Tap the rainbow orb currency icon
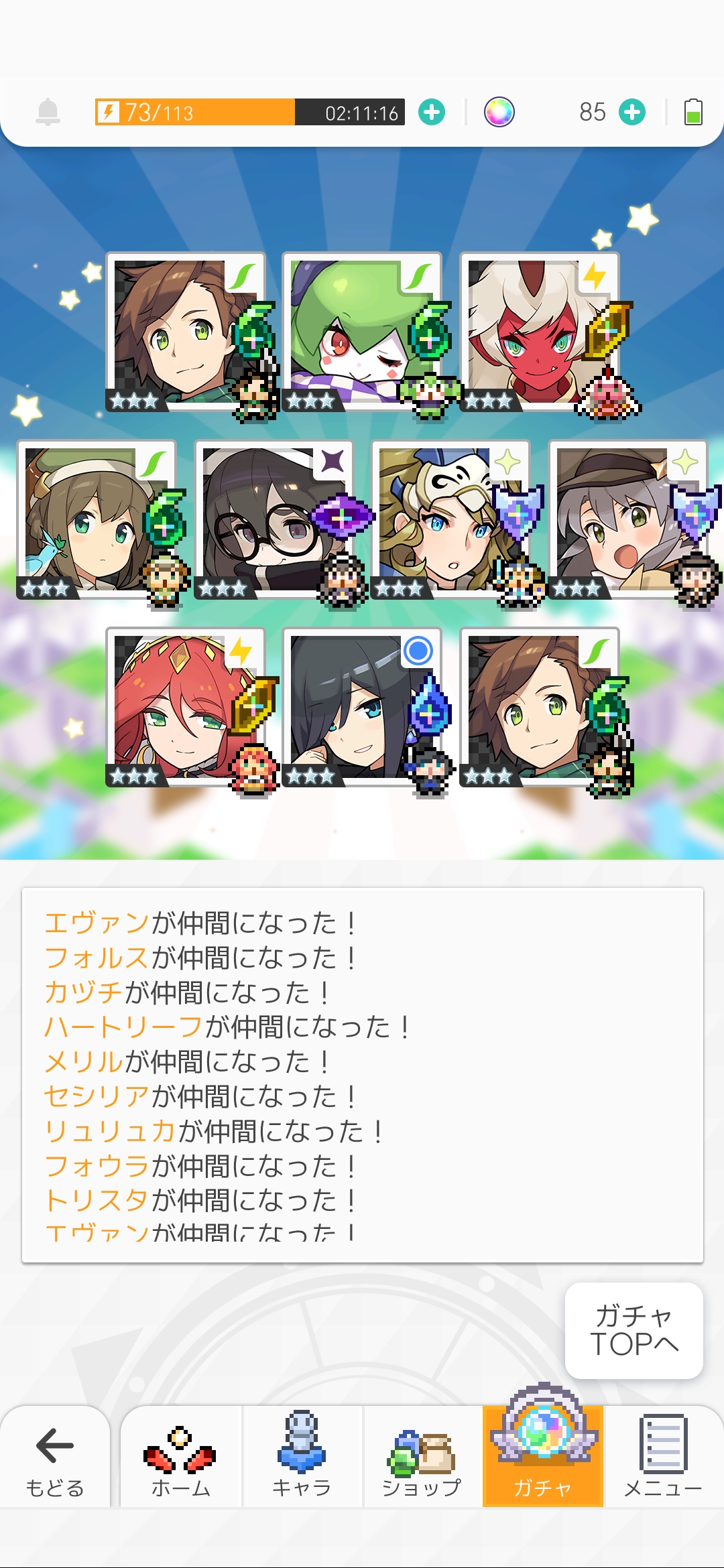 click(x=499, y=112)
